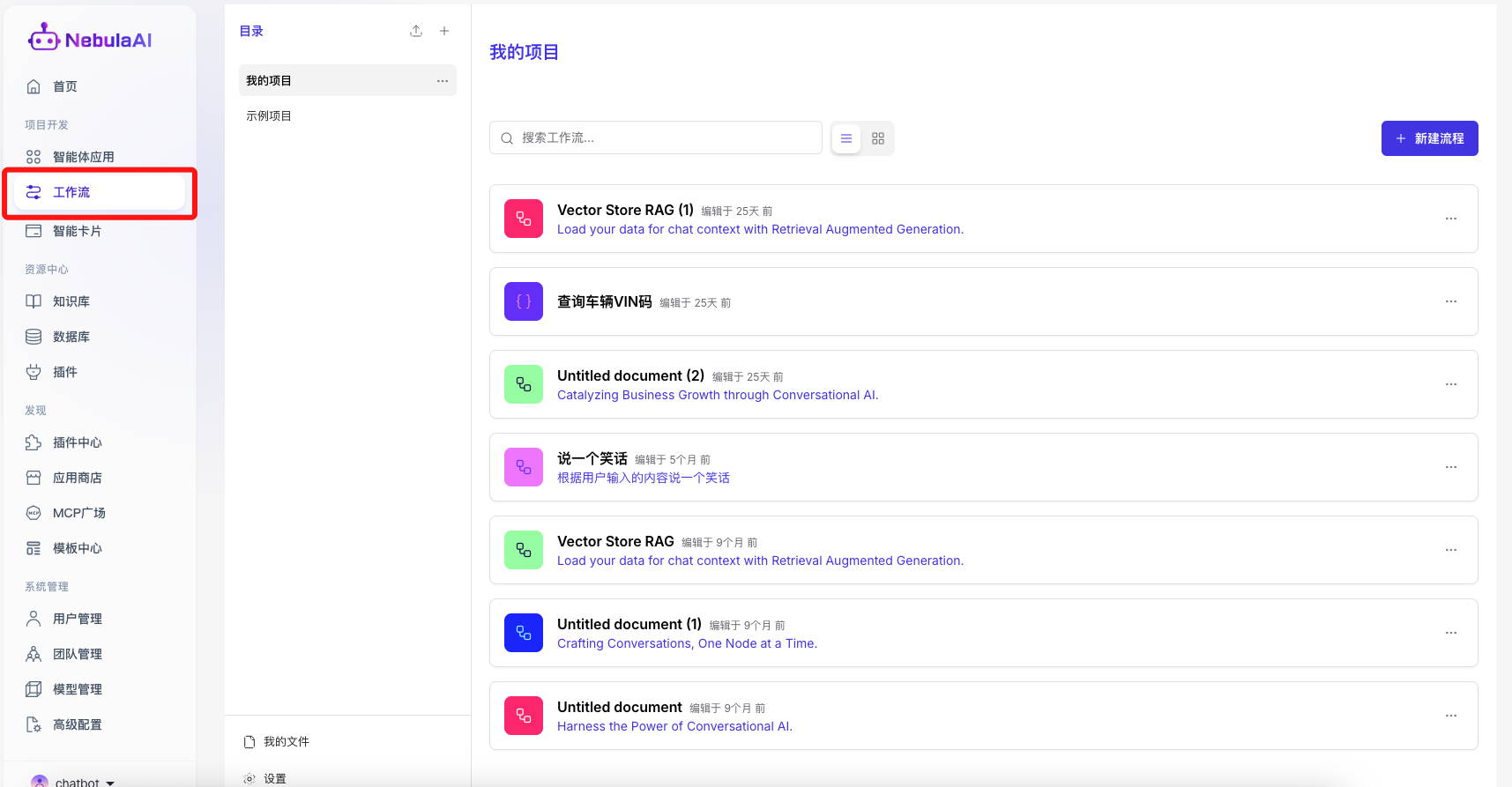Navigate to 智能体应用 menu item
The width and height of the screenshot is (1512, 787).
coord(83,157)
